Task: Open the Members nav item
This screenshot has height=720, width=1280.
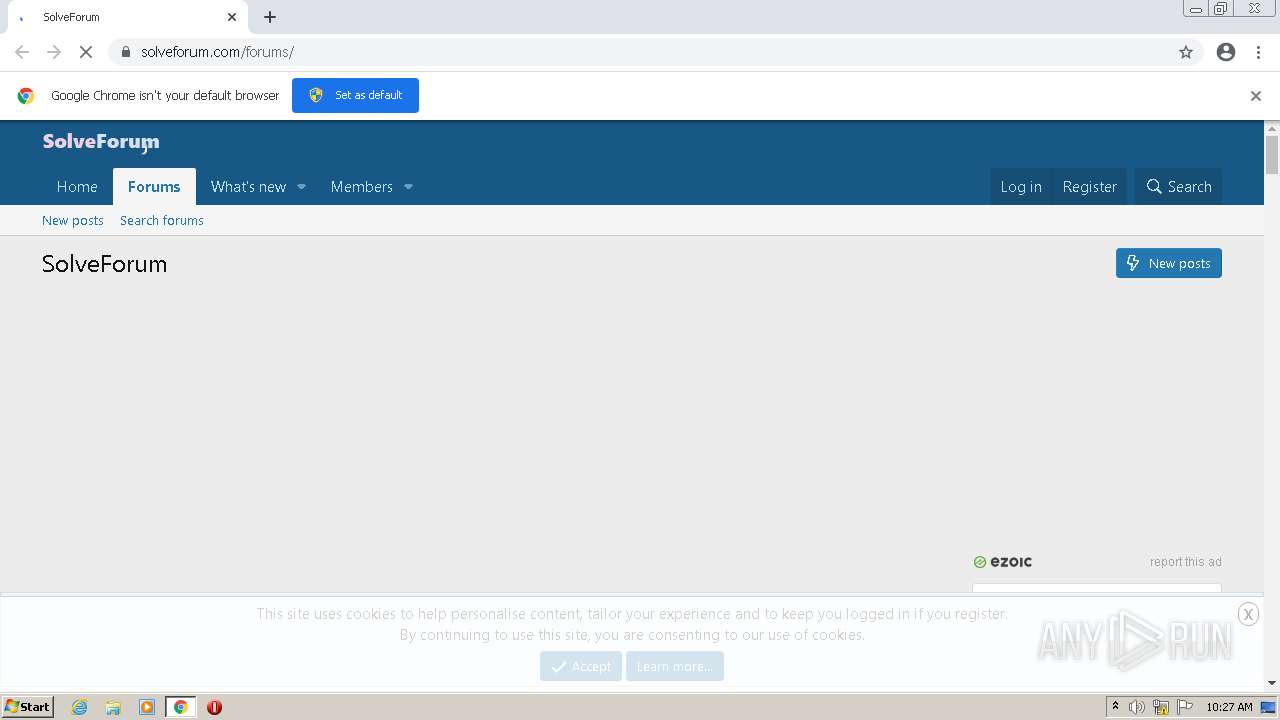Action: [361, 187]
